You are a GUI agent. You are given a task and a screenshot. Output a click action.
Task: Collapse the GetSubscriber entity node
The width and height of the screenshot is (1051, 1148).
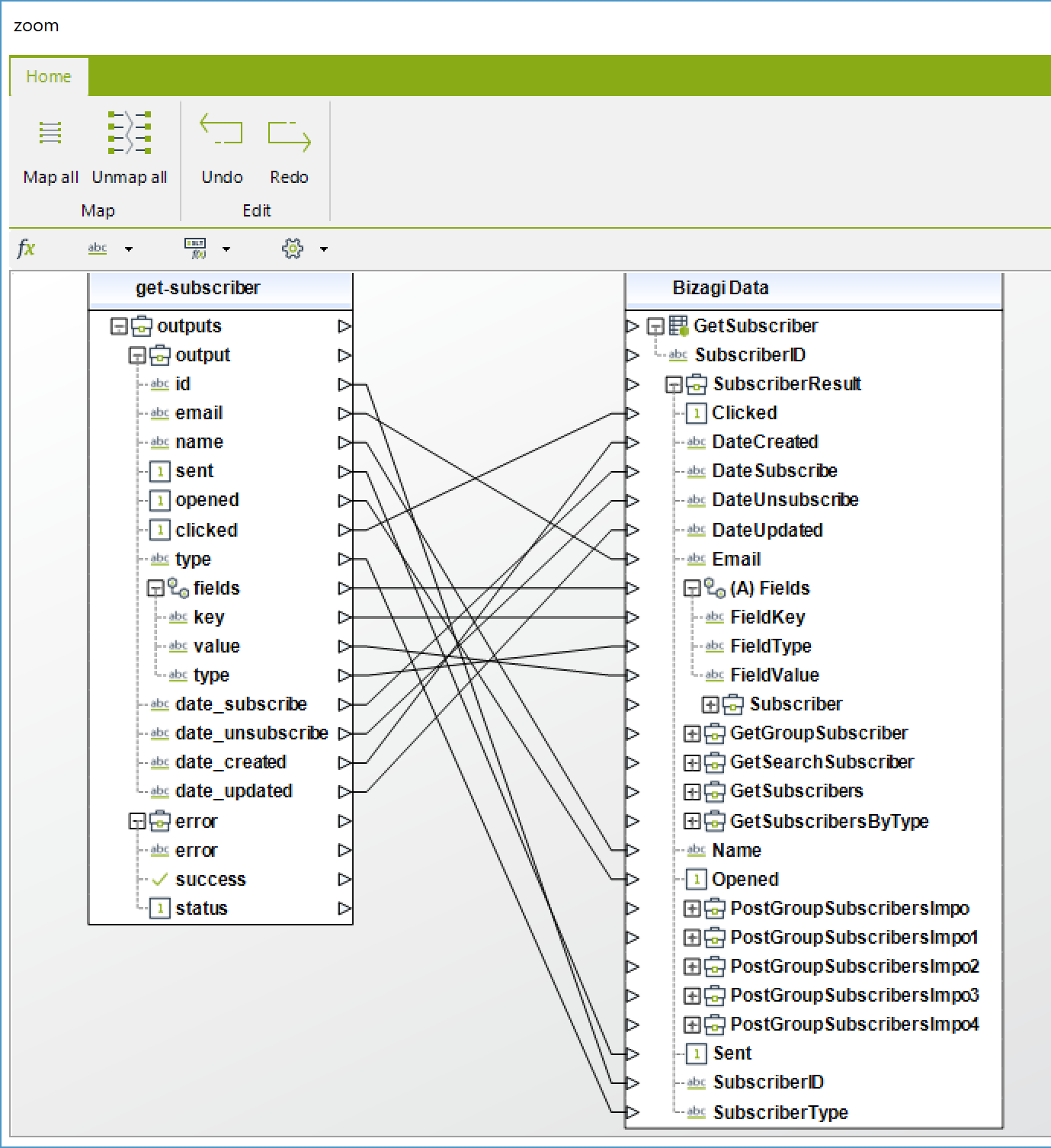click(x=655, y=327)
